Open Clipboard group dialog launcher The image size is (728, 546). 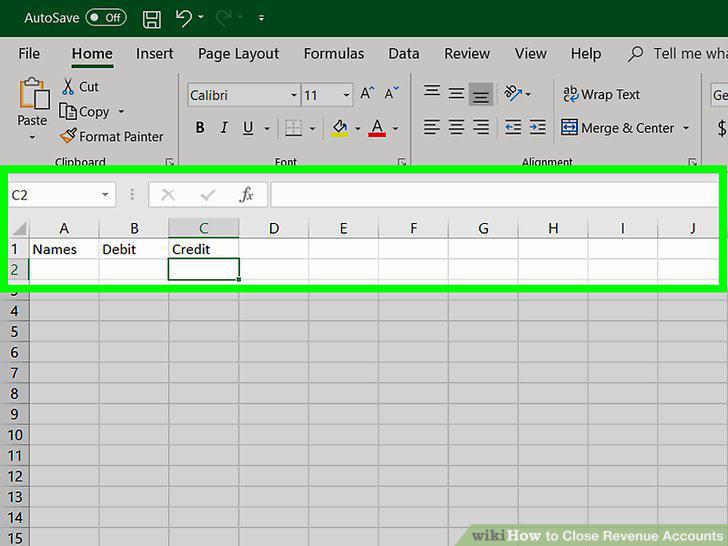tap(170, 162)
